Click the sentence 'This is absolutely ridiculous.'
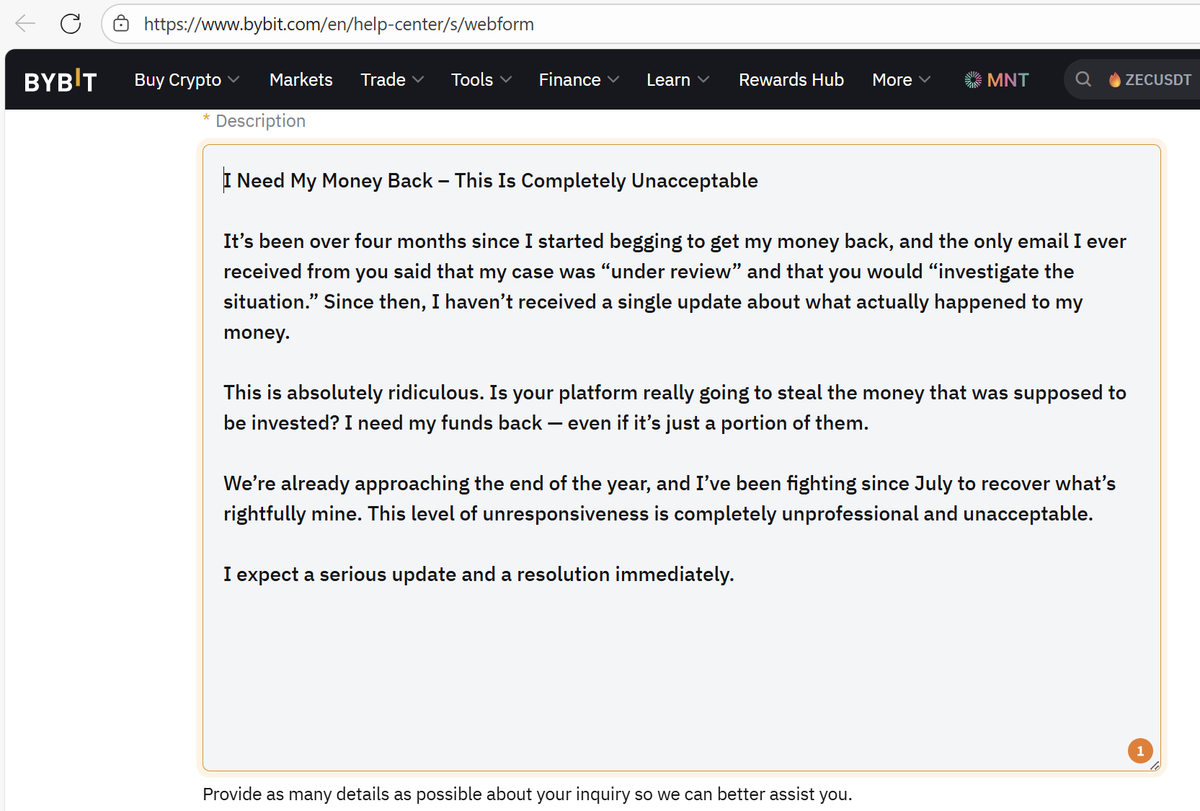Screen dimensions: 1200x811 click(353, 392)
